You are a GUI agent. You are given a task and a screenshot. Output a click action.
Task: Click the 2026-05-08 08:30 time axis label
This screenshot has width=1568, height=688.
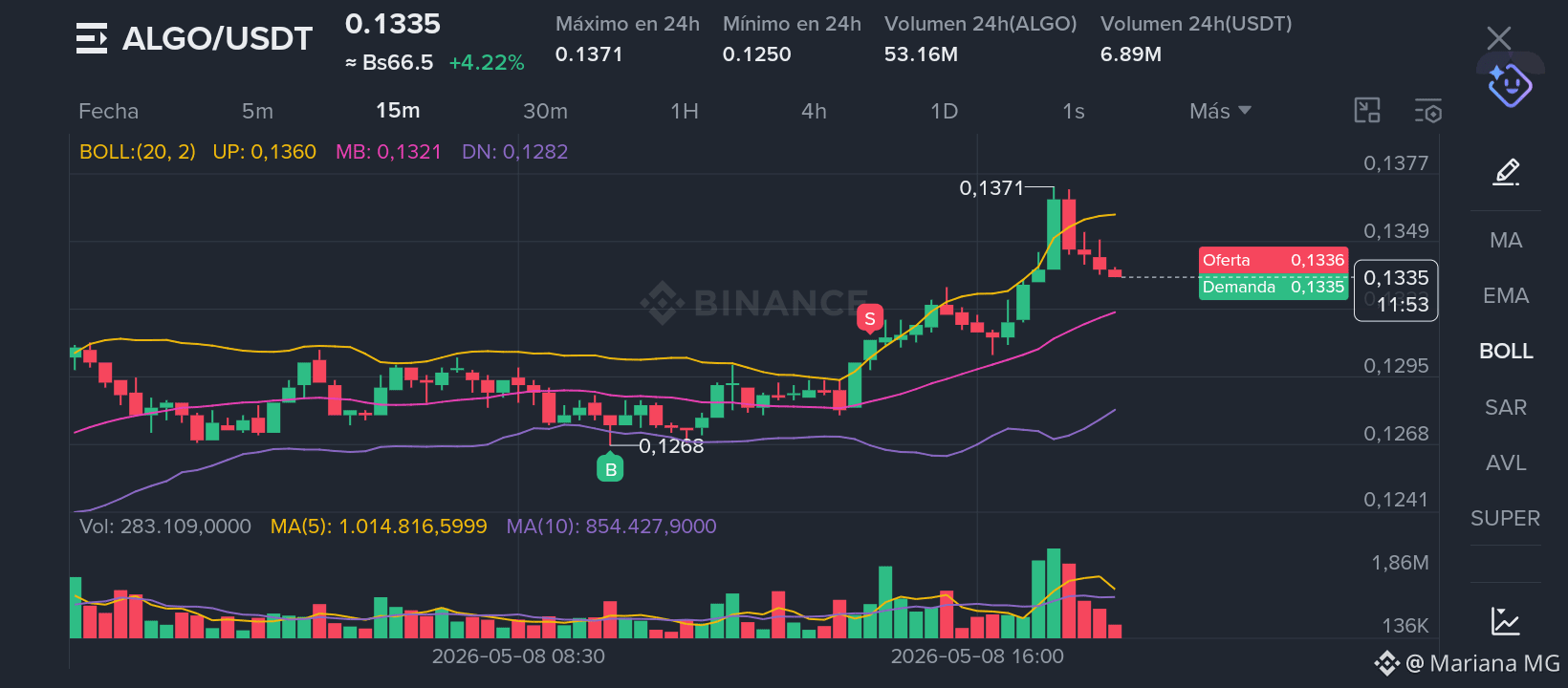click(x=518, y=656)
